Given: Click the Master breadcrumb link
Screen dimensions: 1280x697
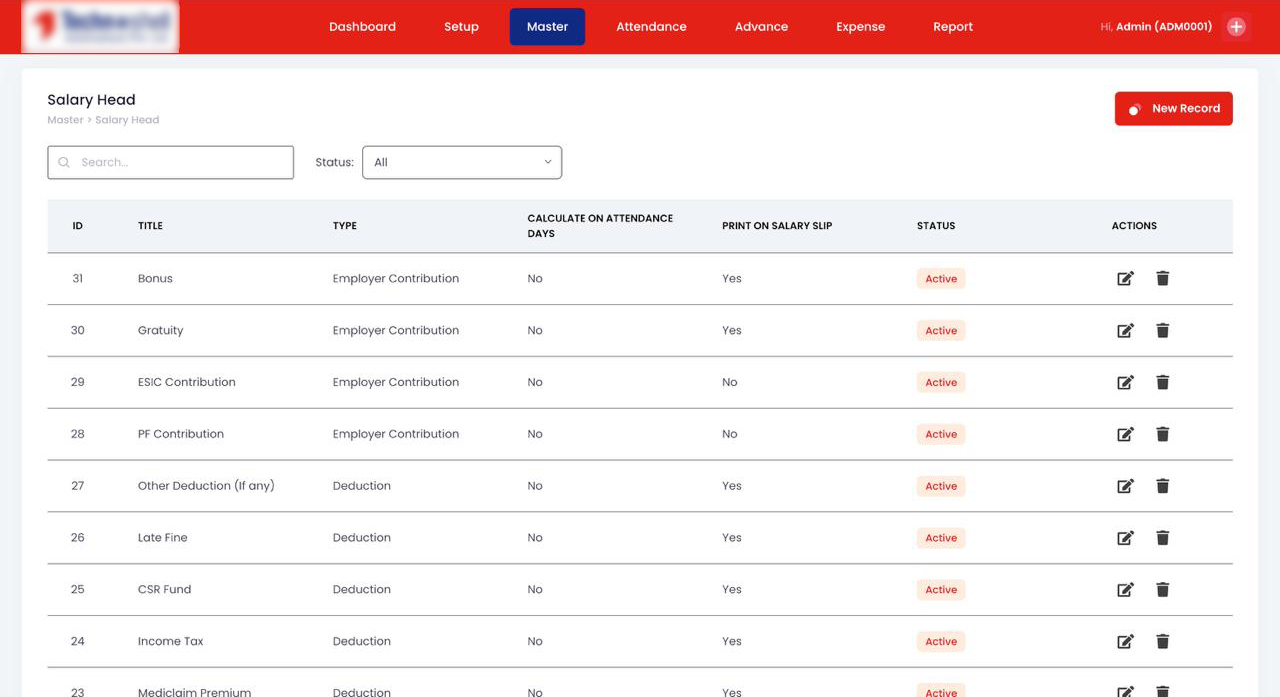Looking at the screenshot, I should (65, 120).
